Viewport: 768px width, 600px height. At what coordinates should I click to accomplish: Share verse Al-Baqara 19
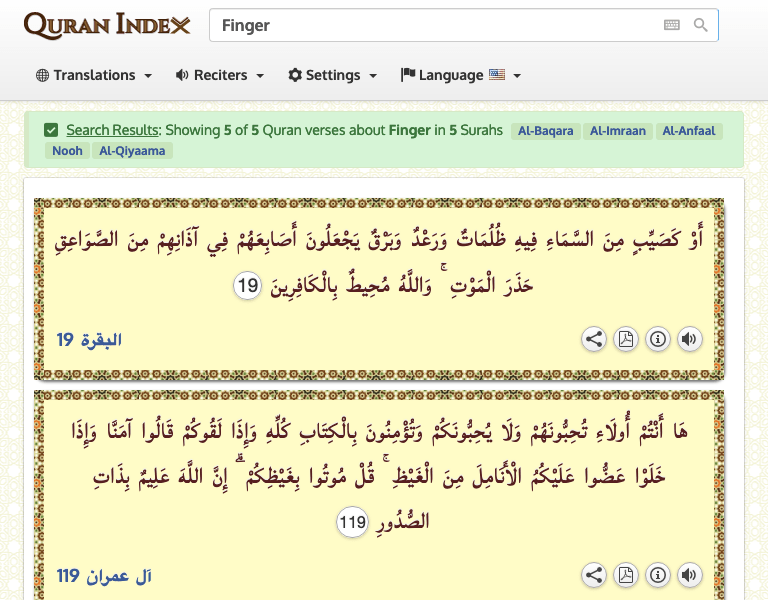pos(594,339)
